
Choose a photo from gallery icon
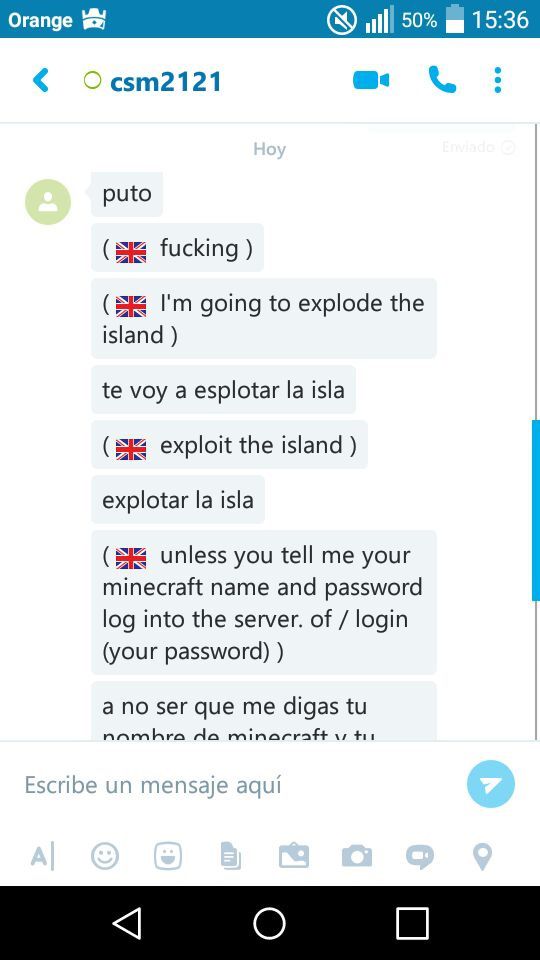(x=294, y=856)
